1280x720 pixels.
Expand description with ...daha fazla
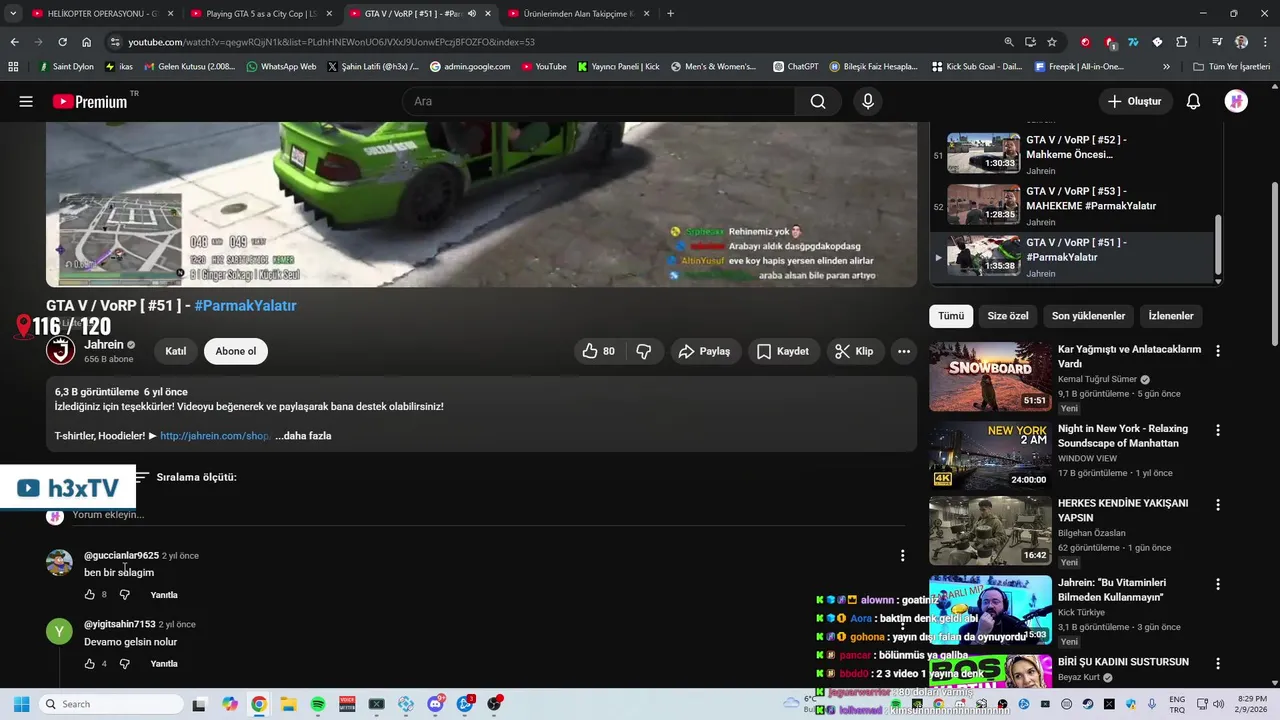303,436
